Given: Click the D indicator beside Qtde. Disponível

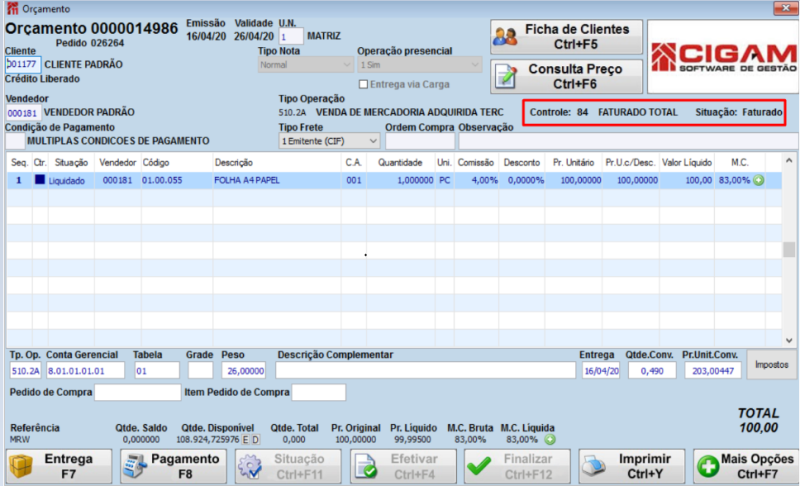Looking at the screenshot, I should pos(255,440).
